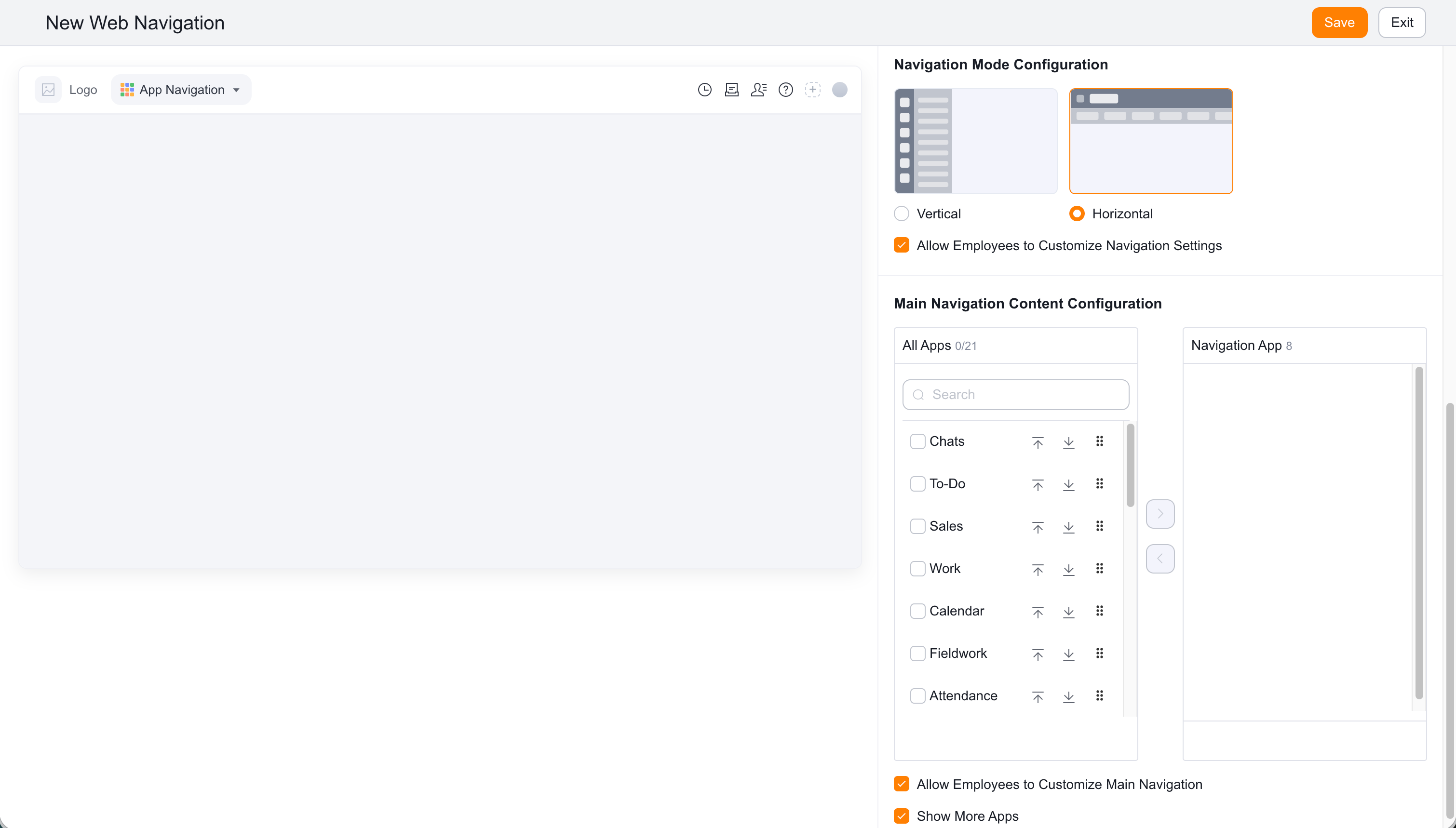Move Sales to bottom
This screenshot has height=828, width=1456.
1069,527
